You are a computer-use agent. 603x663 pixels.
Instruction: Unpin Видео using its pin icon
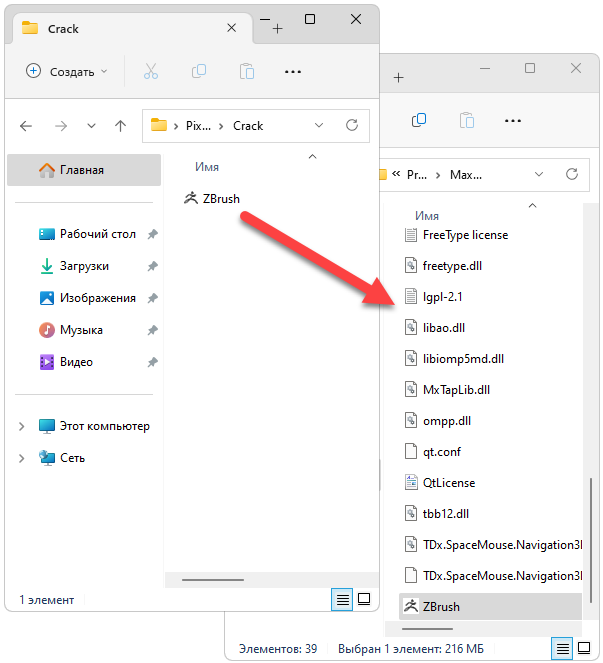pyautogui.click(x=152, y=362)
